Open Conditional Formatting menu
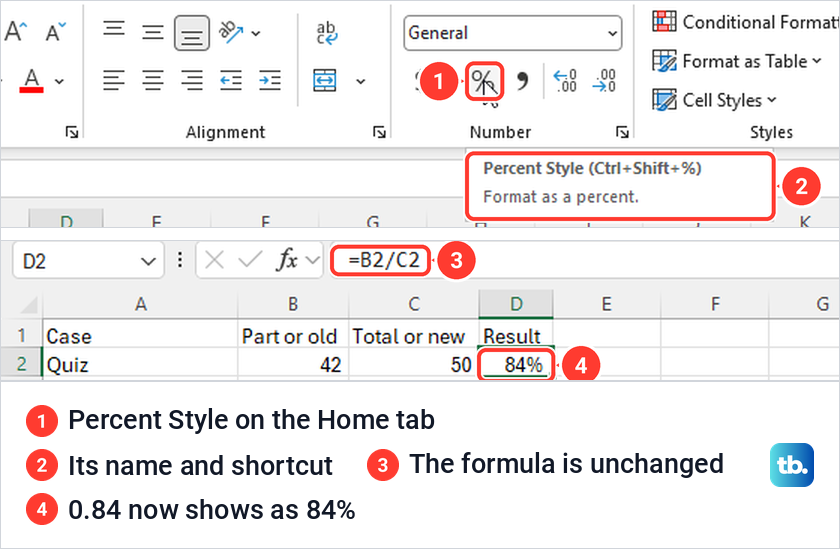Screen dimensions: 840x549 click(x=745, y=22)
